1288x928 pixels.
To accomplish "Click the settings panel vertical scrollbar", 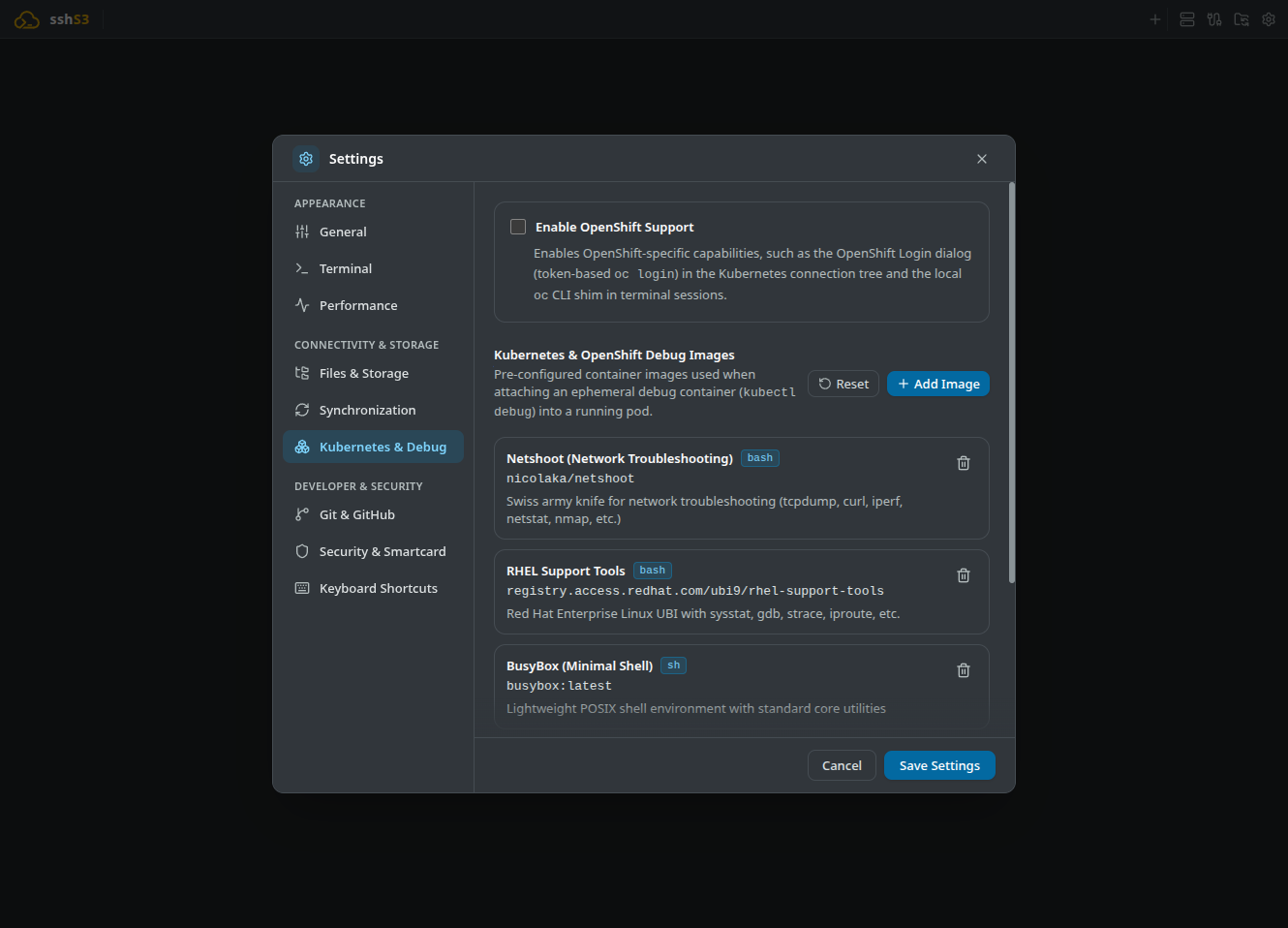I will 1012,383.
